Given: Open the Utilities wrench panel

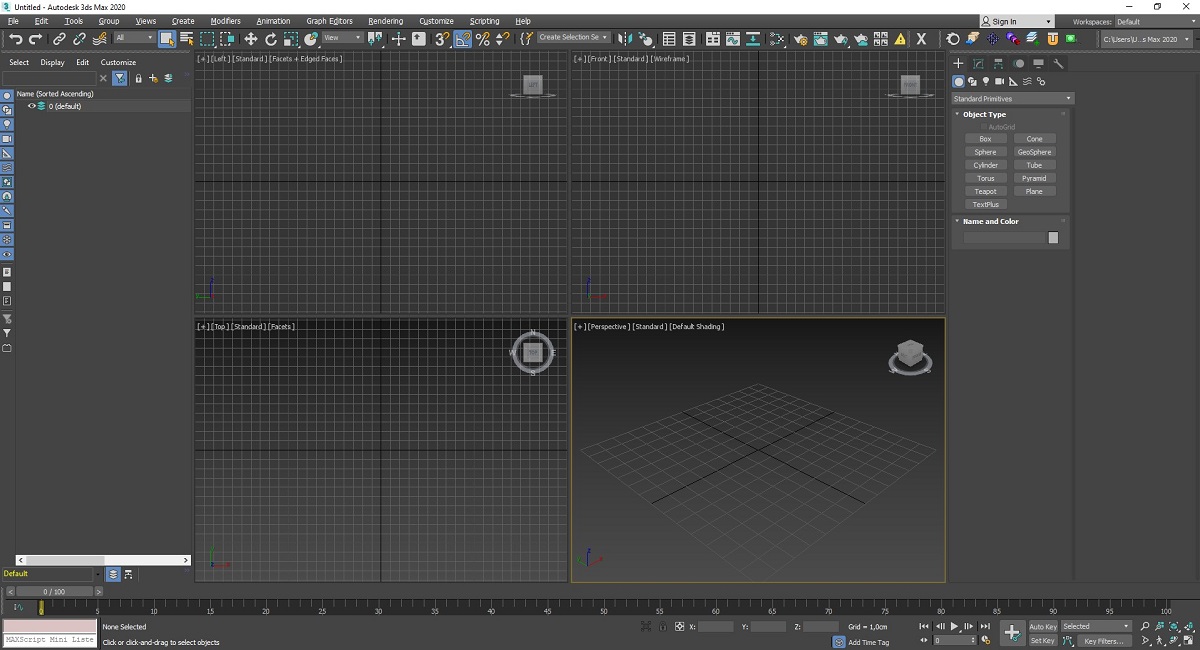Looking at the screenshot, I should pos(1058,64).
